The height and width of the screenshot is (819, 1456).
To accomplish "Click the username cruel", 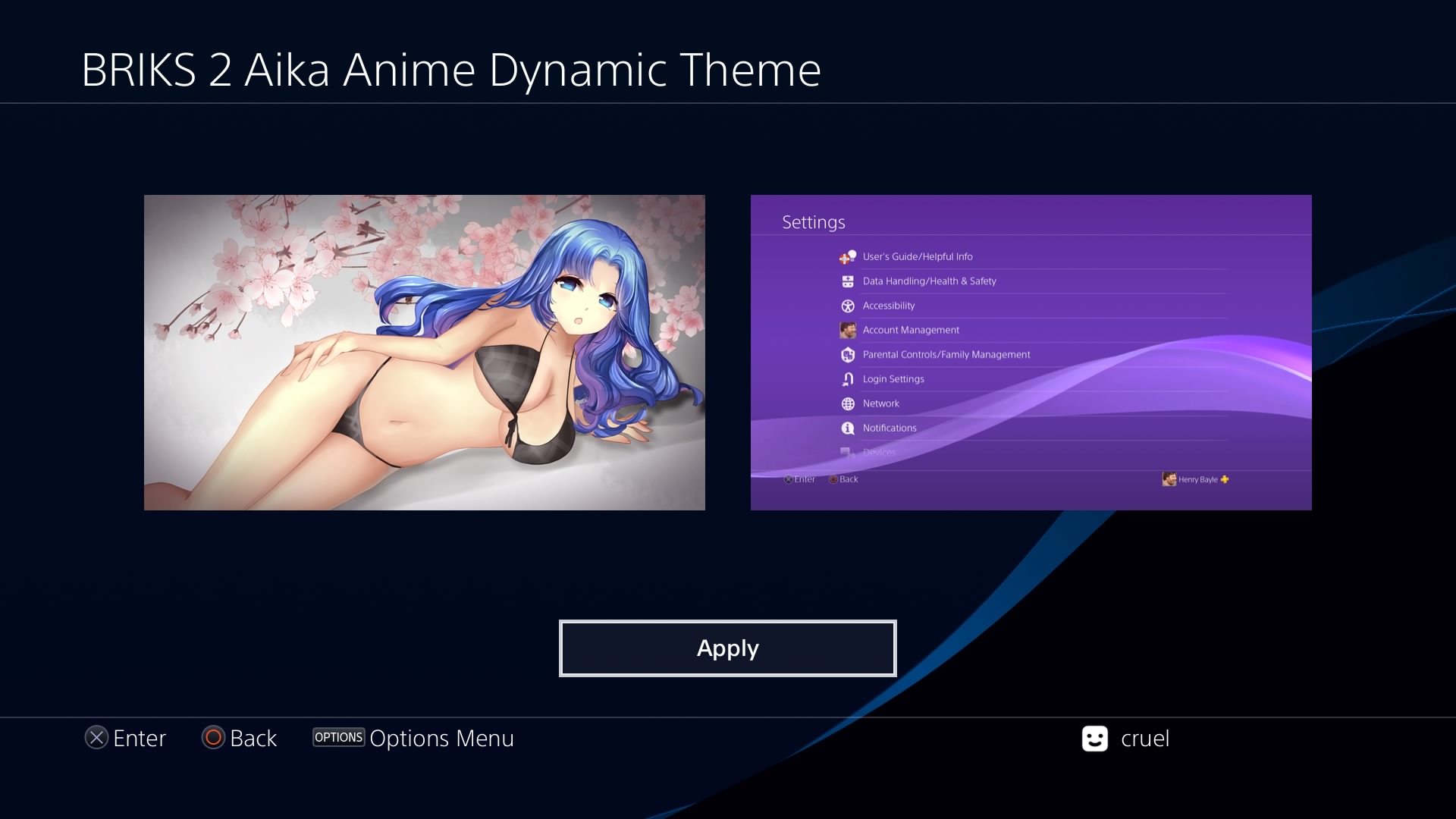I will (x=1144, y=739).
